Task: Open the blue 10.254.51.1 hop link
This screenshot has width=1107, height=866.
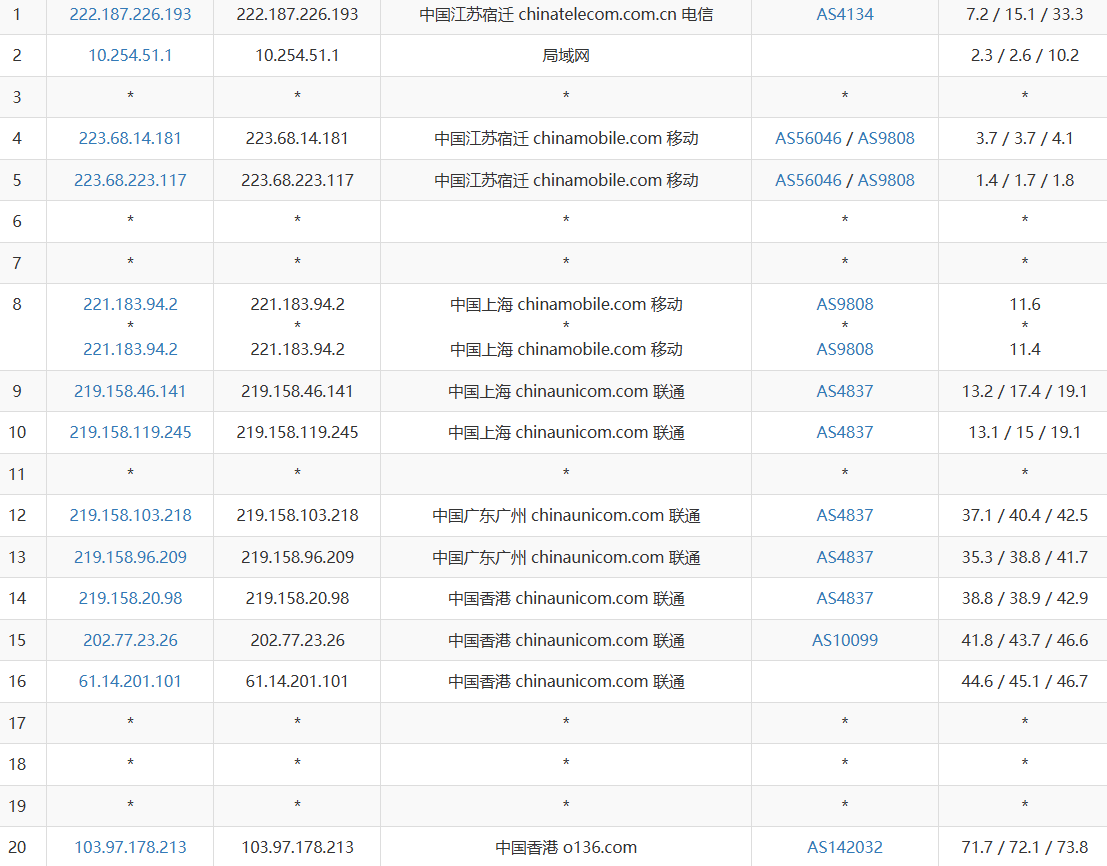Action: 130,55
